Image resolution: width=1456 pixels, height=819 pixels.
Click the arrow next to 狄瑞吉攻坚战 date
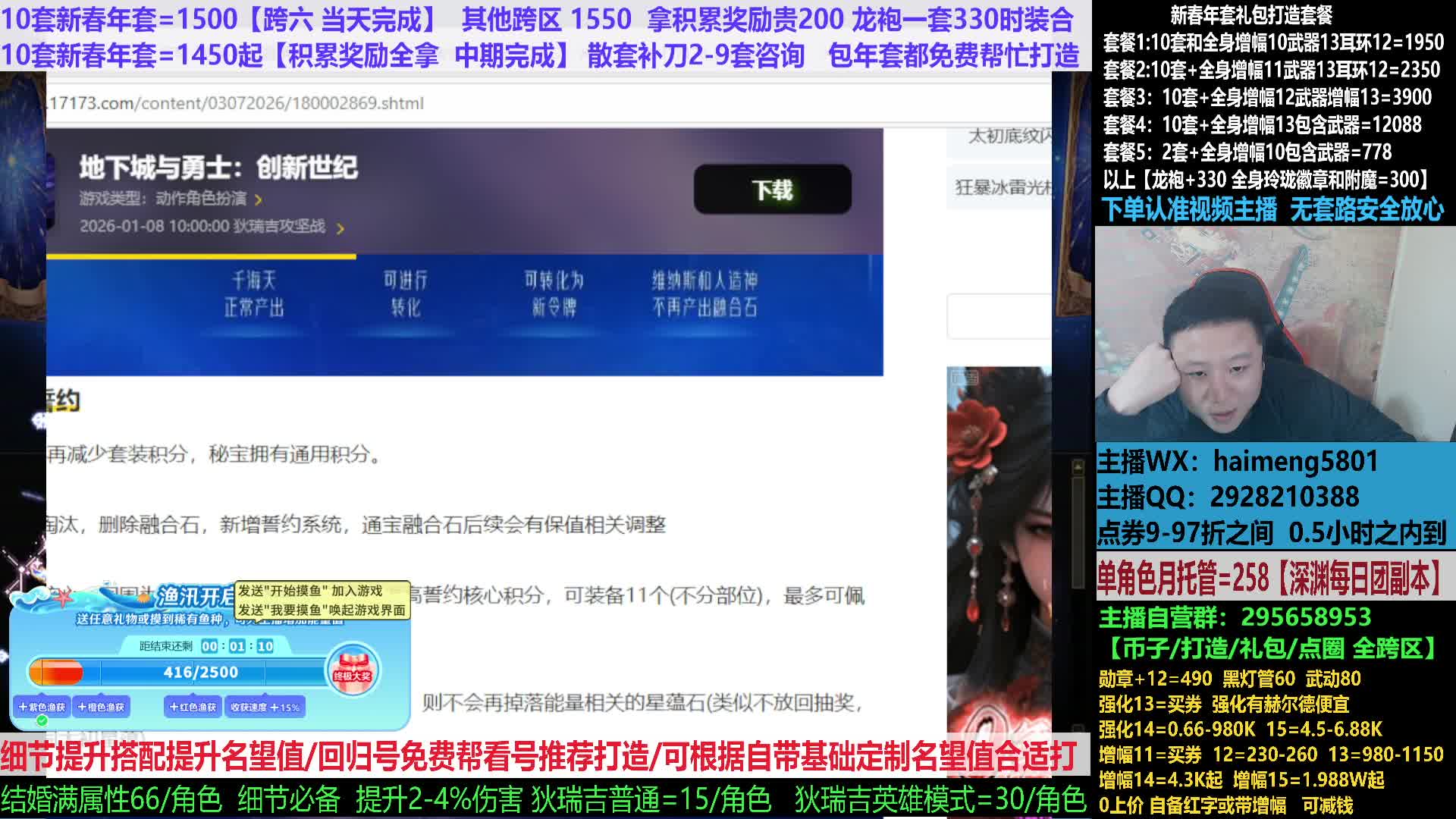[340, 228]
